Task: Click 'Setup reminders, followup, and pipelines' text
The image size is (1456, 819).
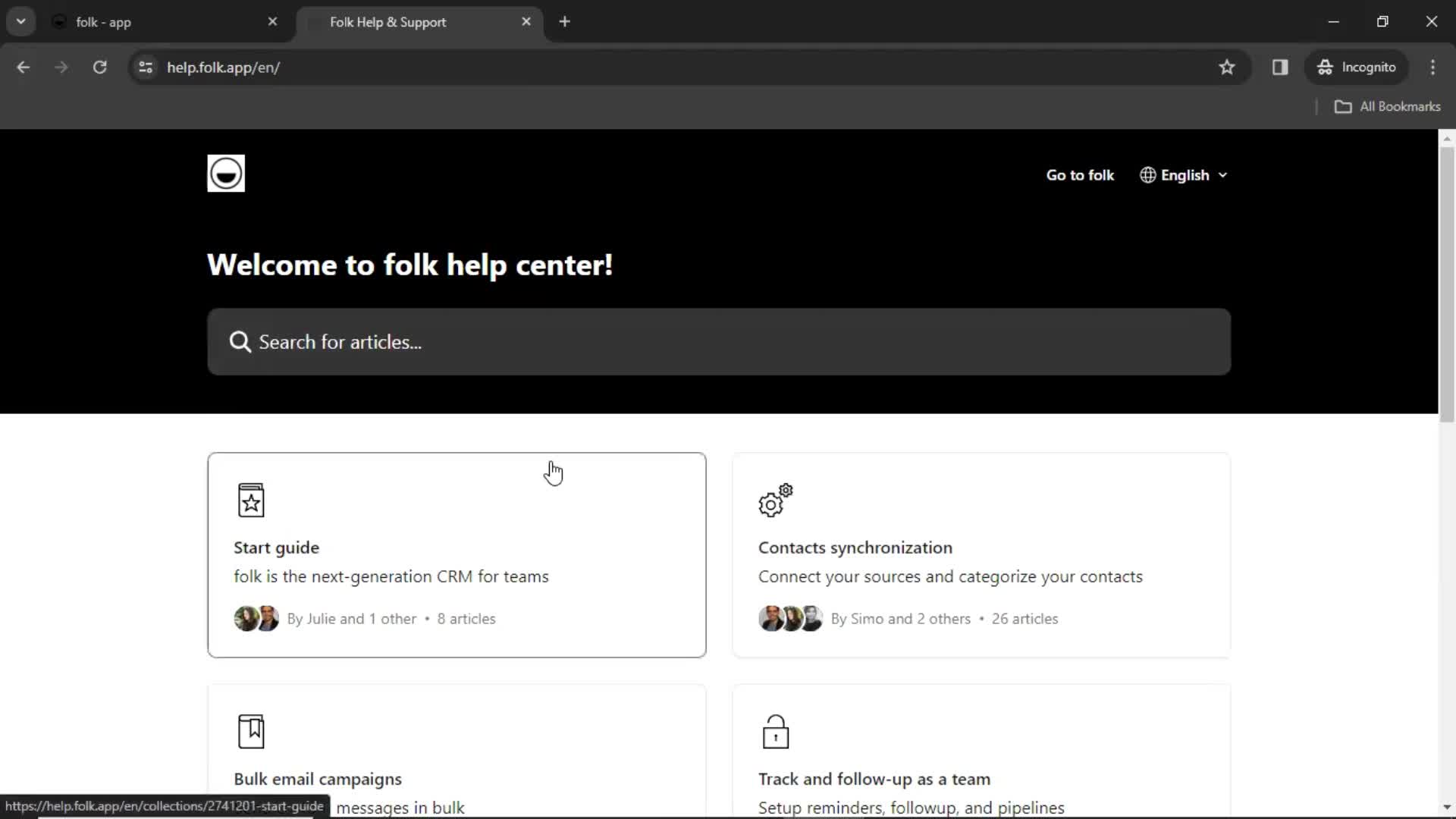Action: 912,808
